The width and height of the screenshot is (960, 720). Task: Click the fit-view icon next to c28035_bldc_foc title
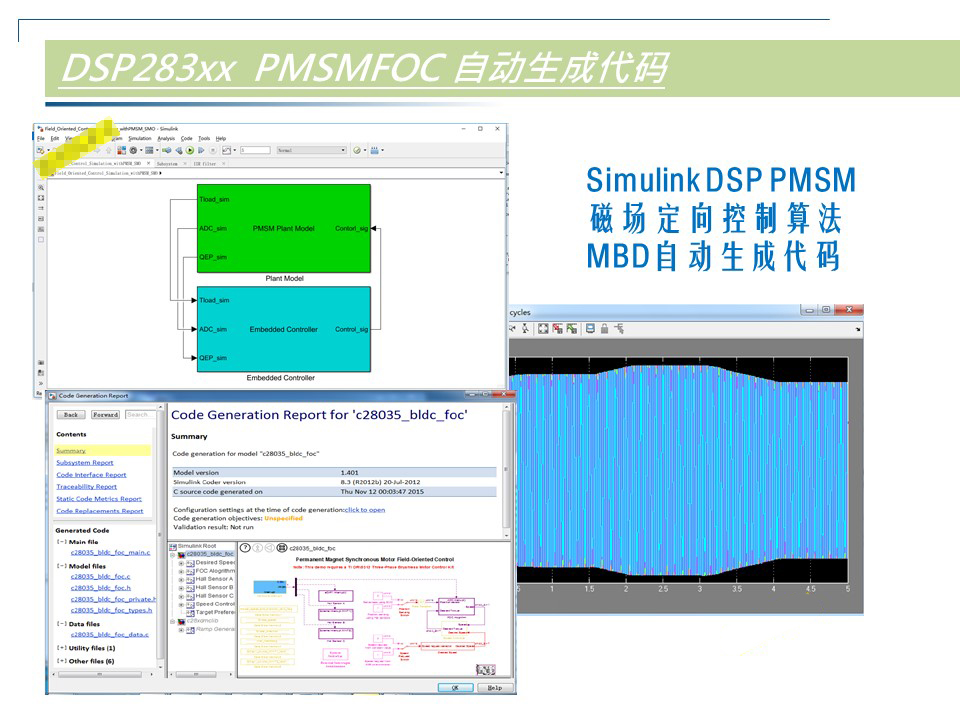pos(282,547)
